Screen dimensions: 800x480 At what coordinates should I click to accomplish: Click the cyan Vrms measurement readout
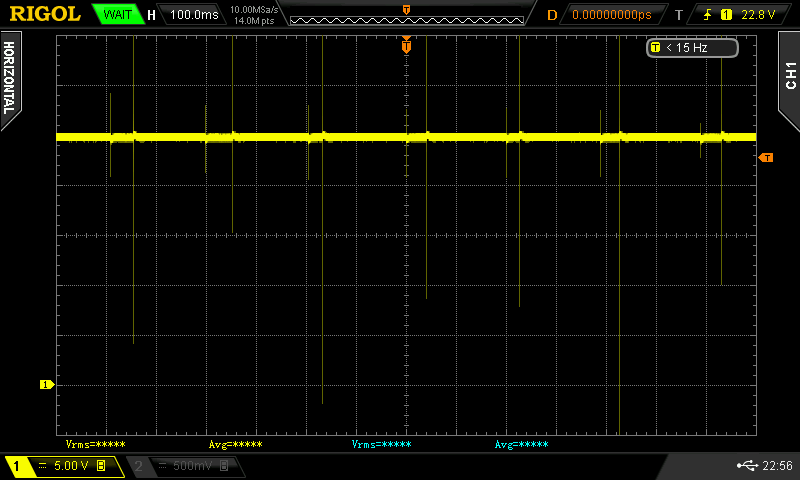point(381,444)
